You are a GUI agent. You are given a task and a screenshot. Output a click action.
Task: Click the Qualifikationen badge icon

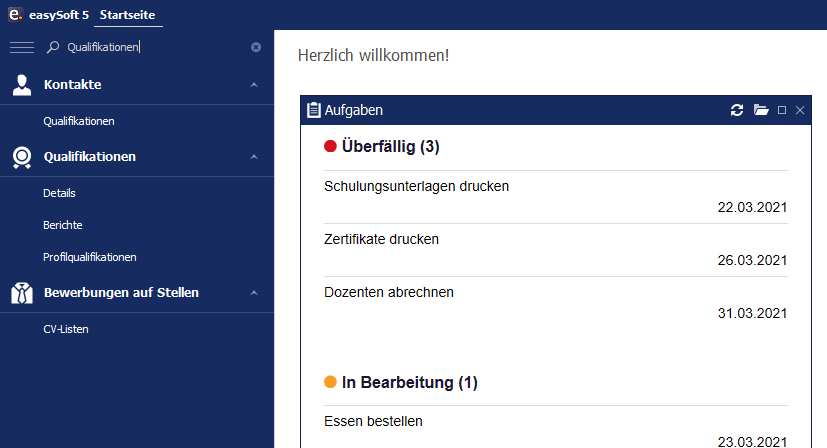pyautogui.click(x=22, y=157)
